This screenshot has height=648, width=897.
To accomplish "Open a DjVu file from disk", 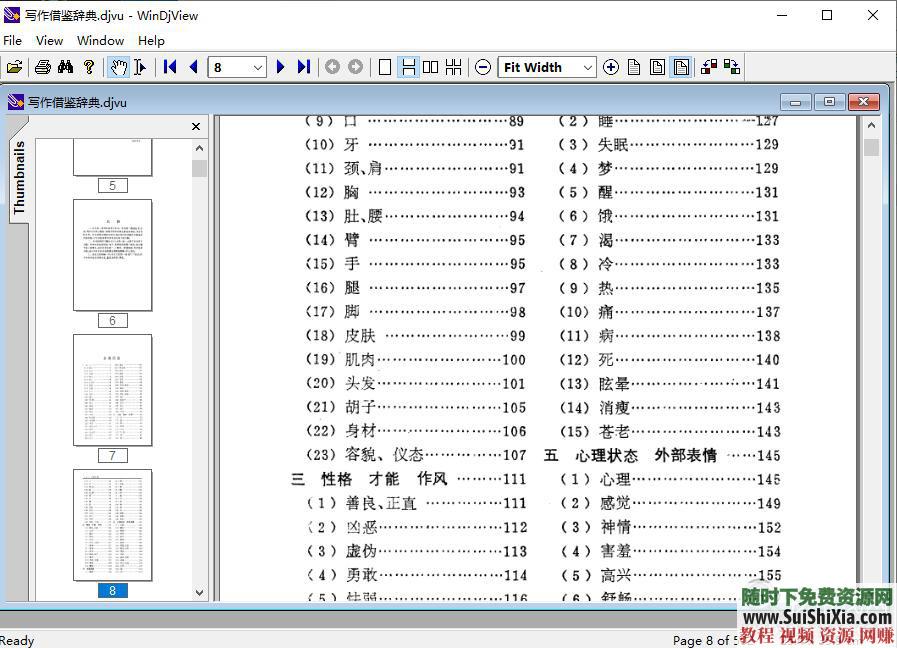I will pos(14,67).
